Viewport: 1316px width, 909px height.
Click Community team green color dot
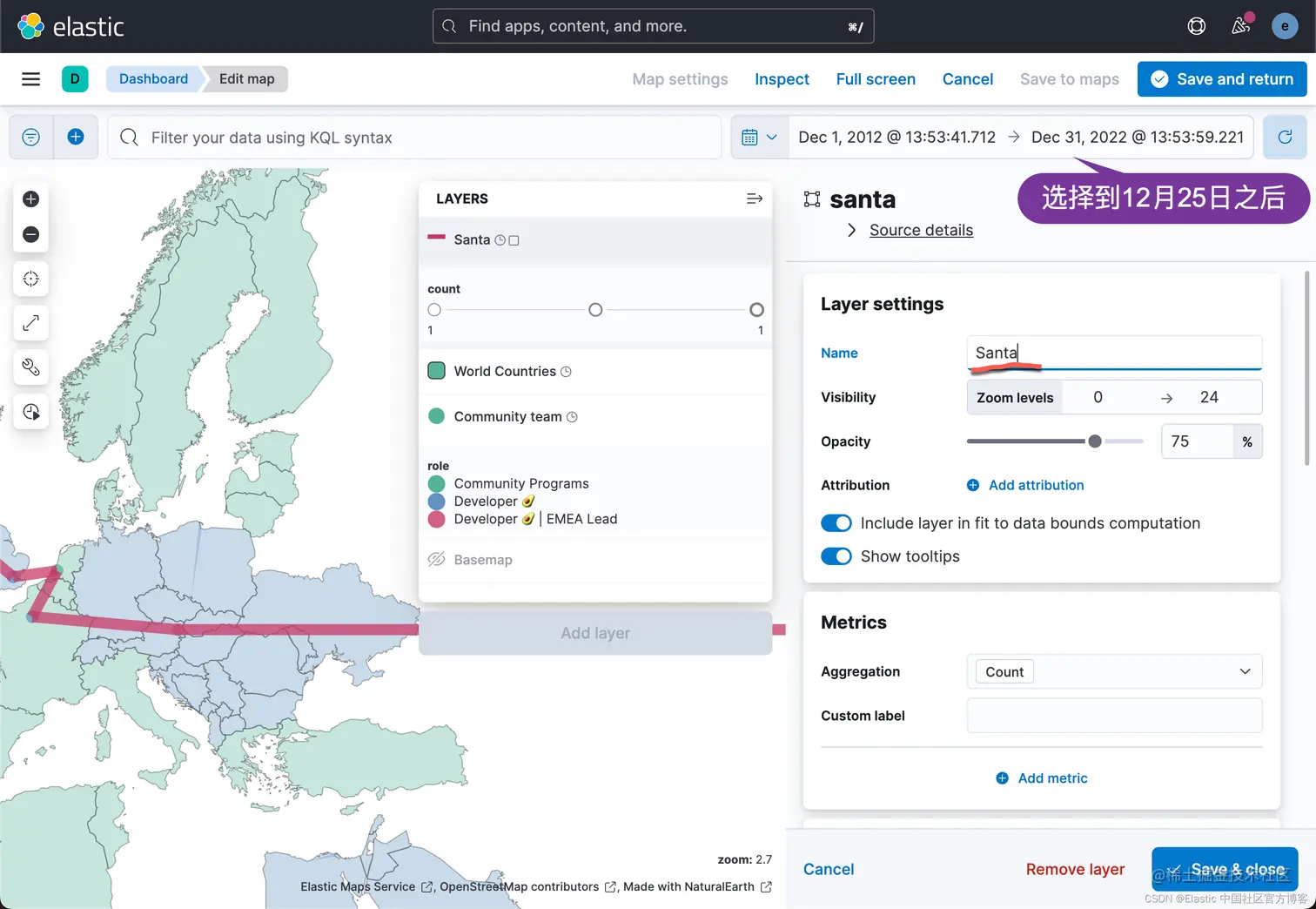coord(437,416)
